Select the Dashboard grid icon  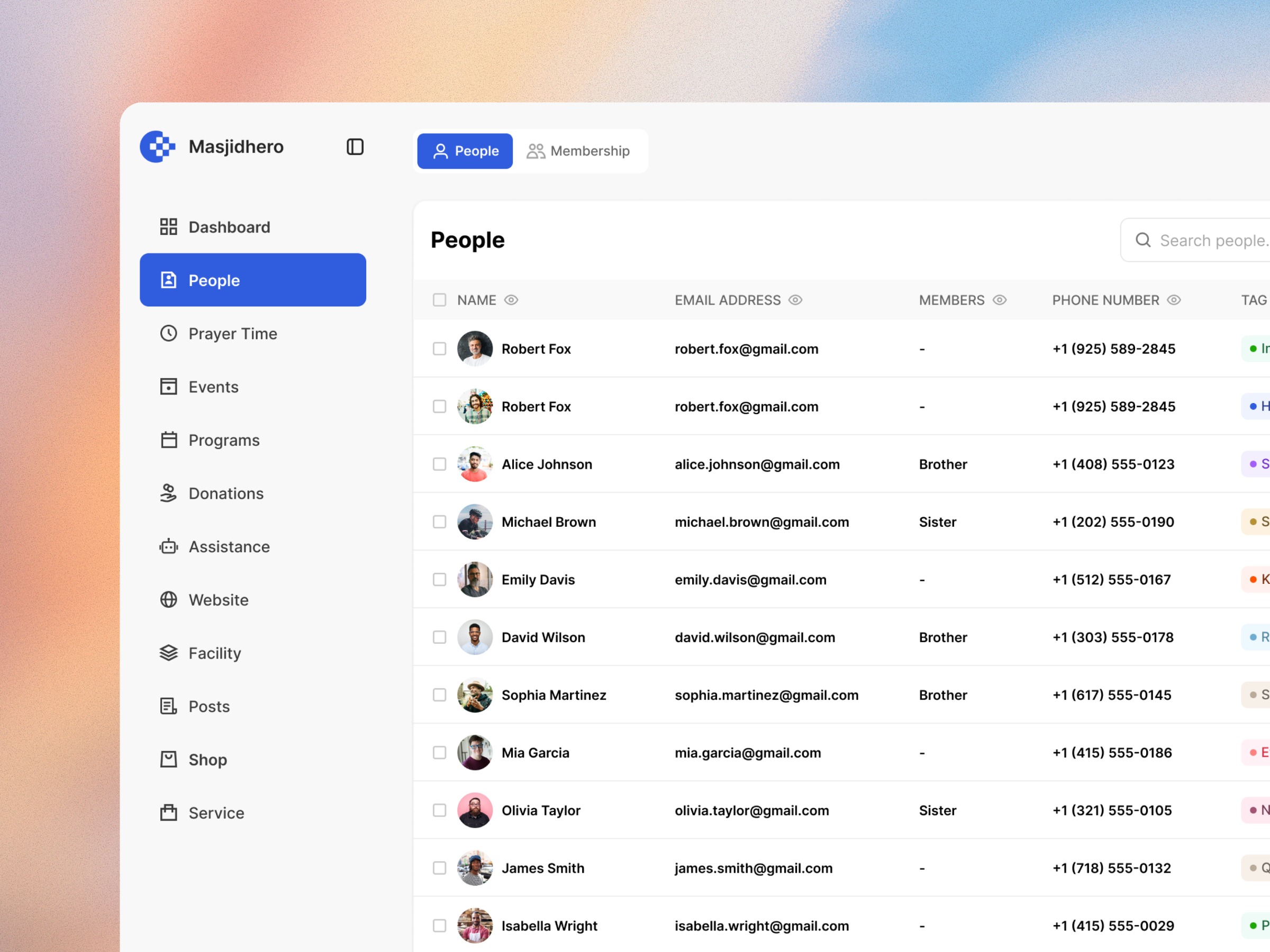(x=168, y=227)
